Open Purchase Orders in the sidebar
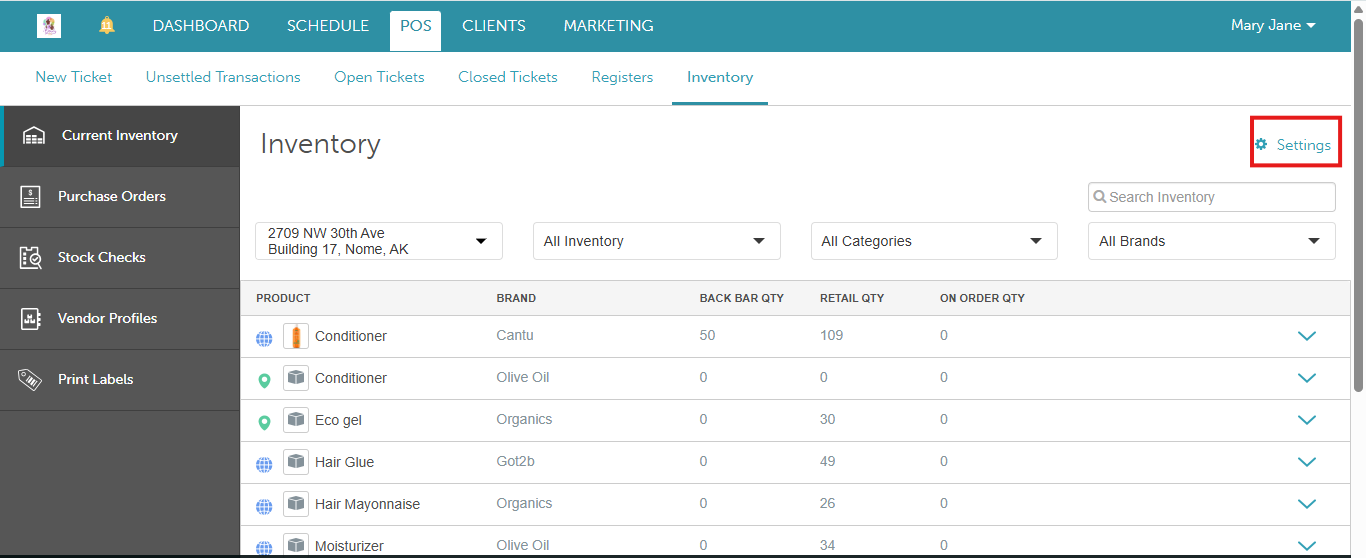The height and width of the screenshot is (558, 1366). [120, 197]
